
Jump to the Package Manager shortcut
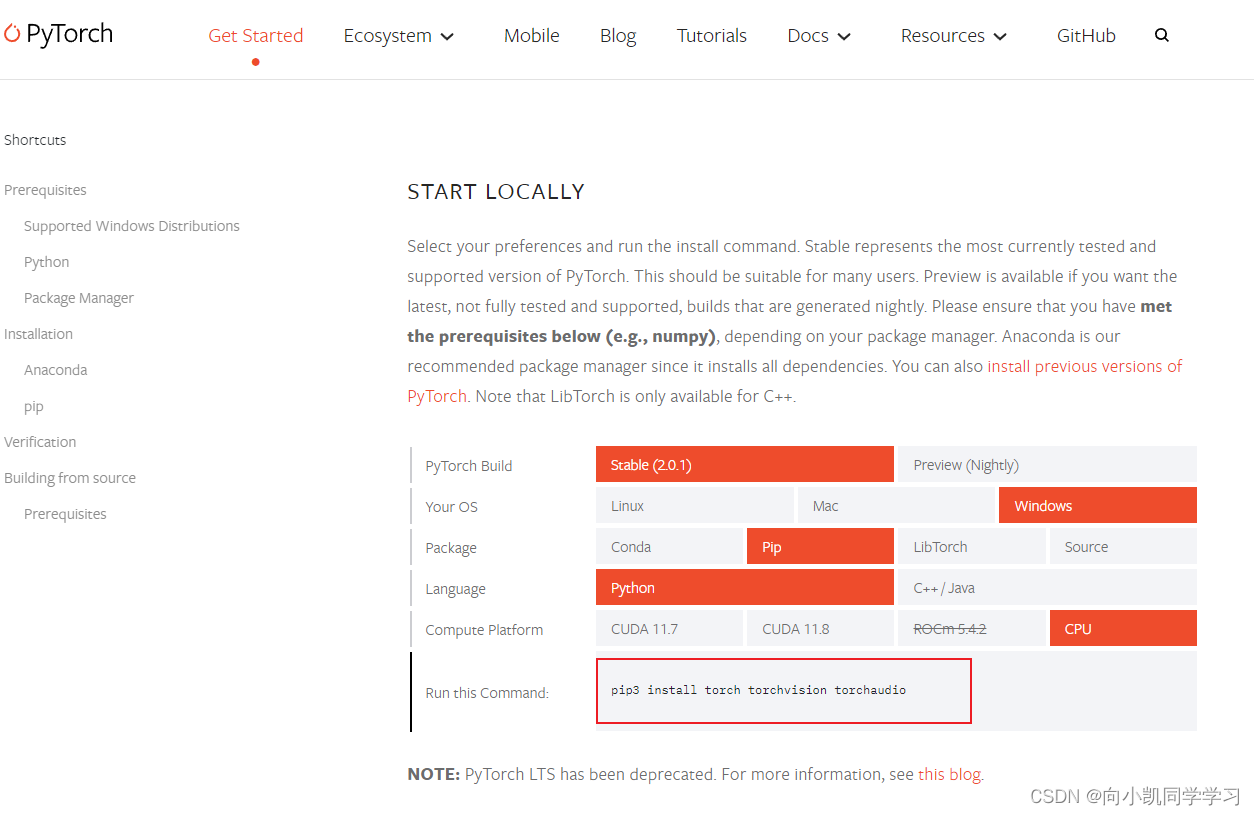79,298
